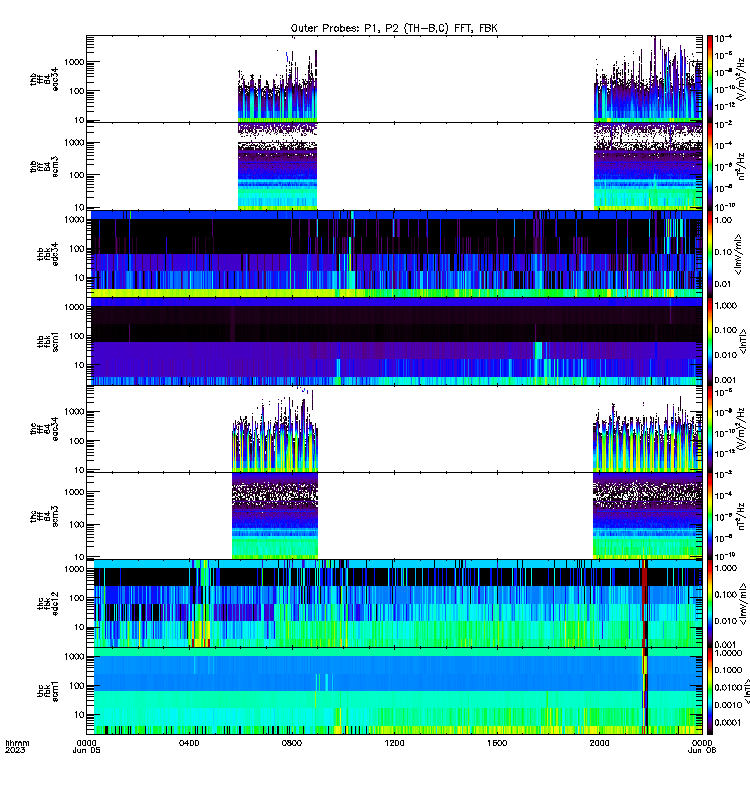Click the red spike in thc fbk edc12 panel
Viewport: 750px width, 800px height.
644,604
